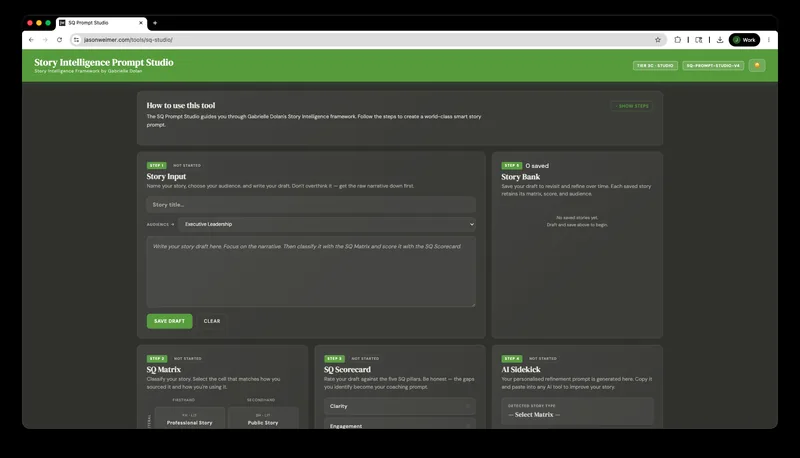Open the browser extensions puzzle icon
Viewport: 800px width, 458px height.
tap(678, 40)
